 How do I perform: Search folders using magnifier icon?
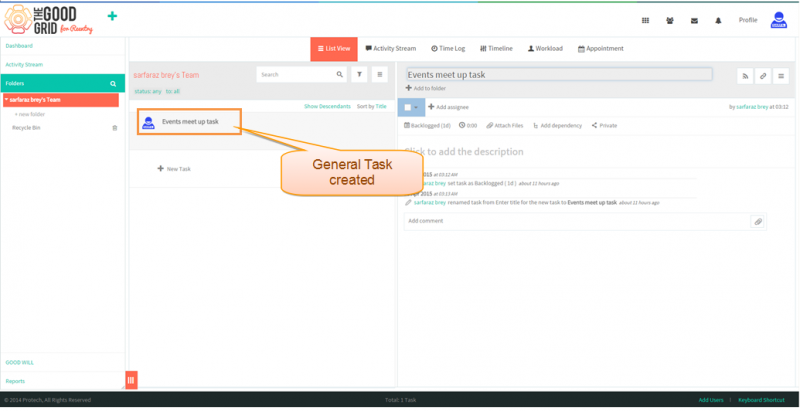coord(113,84)
